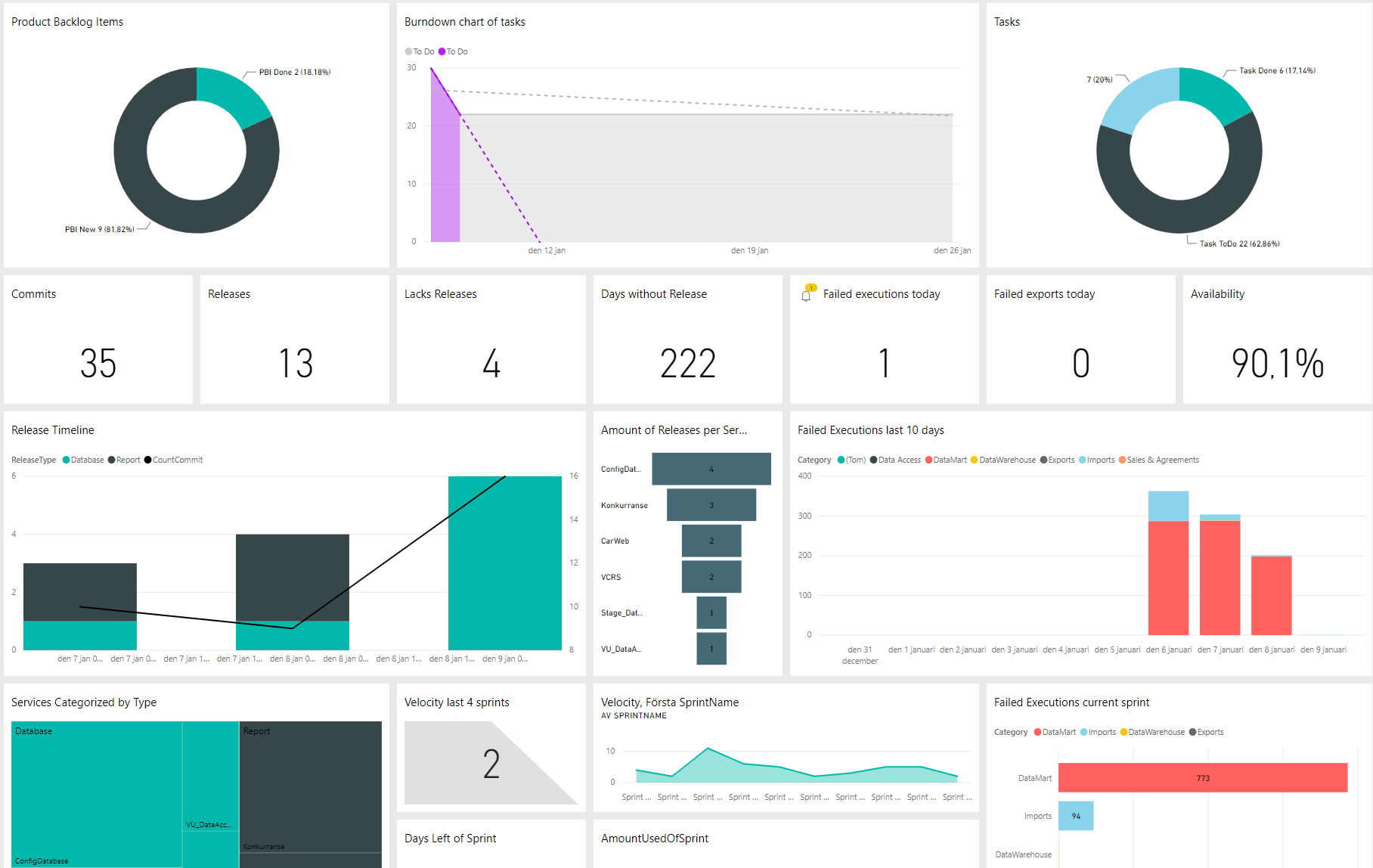1373x868 pixels.
Task: Click the Database legend marker in Release Timeline
Action: click(67, 460)
